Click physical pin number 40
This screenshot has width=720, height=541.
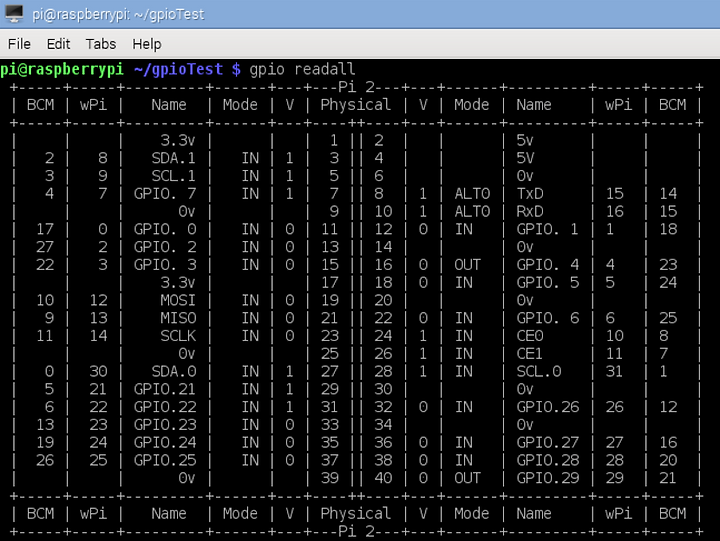click(x=383, y=478)
